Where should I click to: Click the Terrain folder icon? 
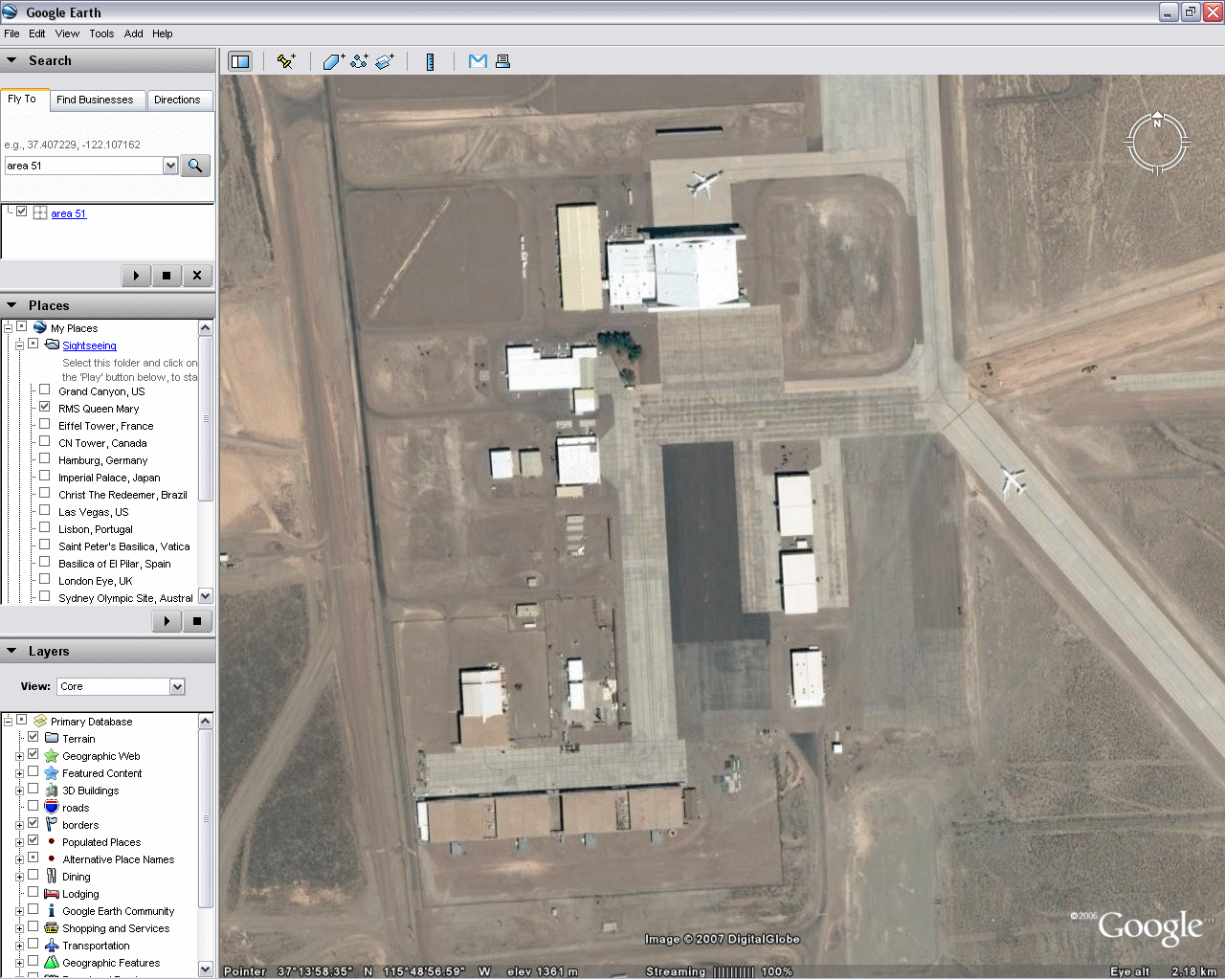pyautogui.click(x=52, y=738)
